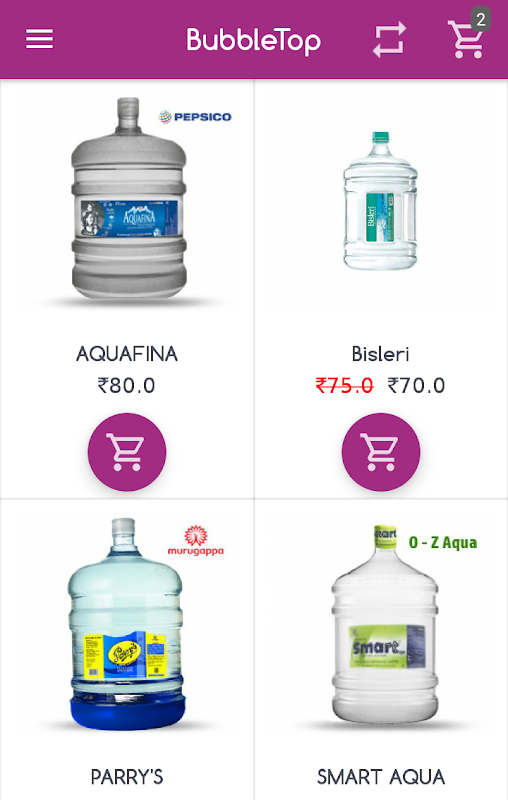The width and height of the screenshot is (508, 800).
Task: Select the AQUAFINA product name
Action: [x=127, y=354]
